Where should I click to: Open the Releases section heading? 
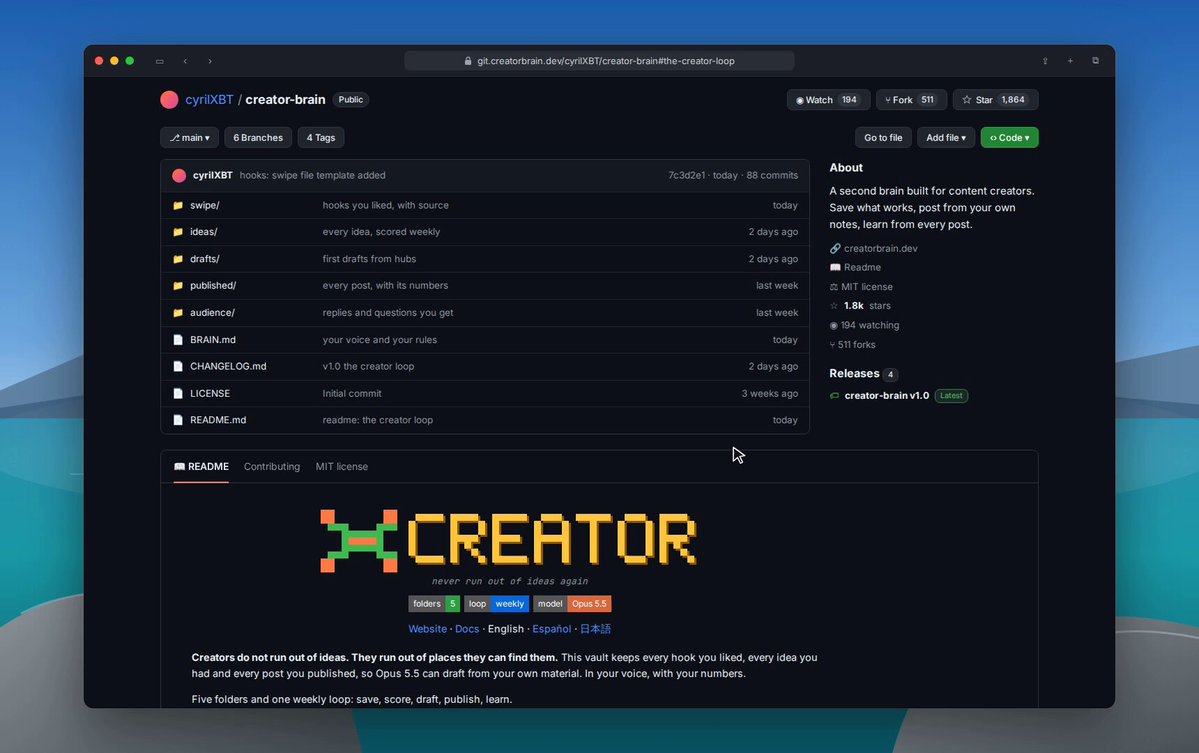pos(854,373)
